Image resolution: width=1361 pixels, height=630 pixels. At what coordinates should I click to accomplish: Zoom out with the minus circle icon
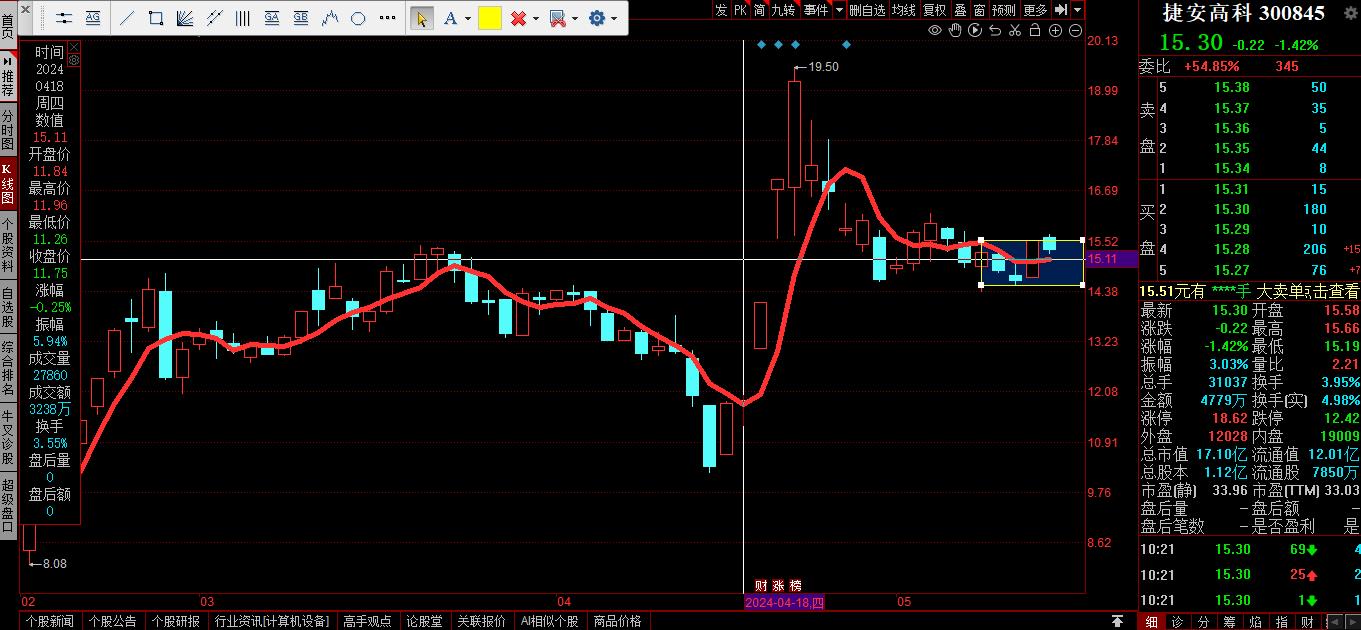coord(1075,31)
